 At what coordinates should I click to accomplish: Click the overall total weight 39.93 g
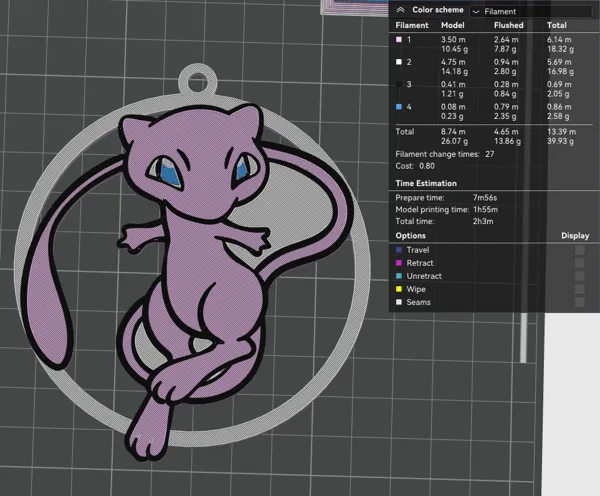tap(560, 141)
